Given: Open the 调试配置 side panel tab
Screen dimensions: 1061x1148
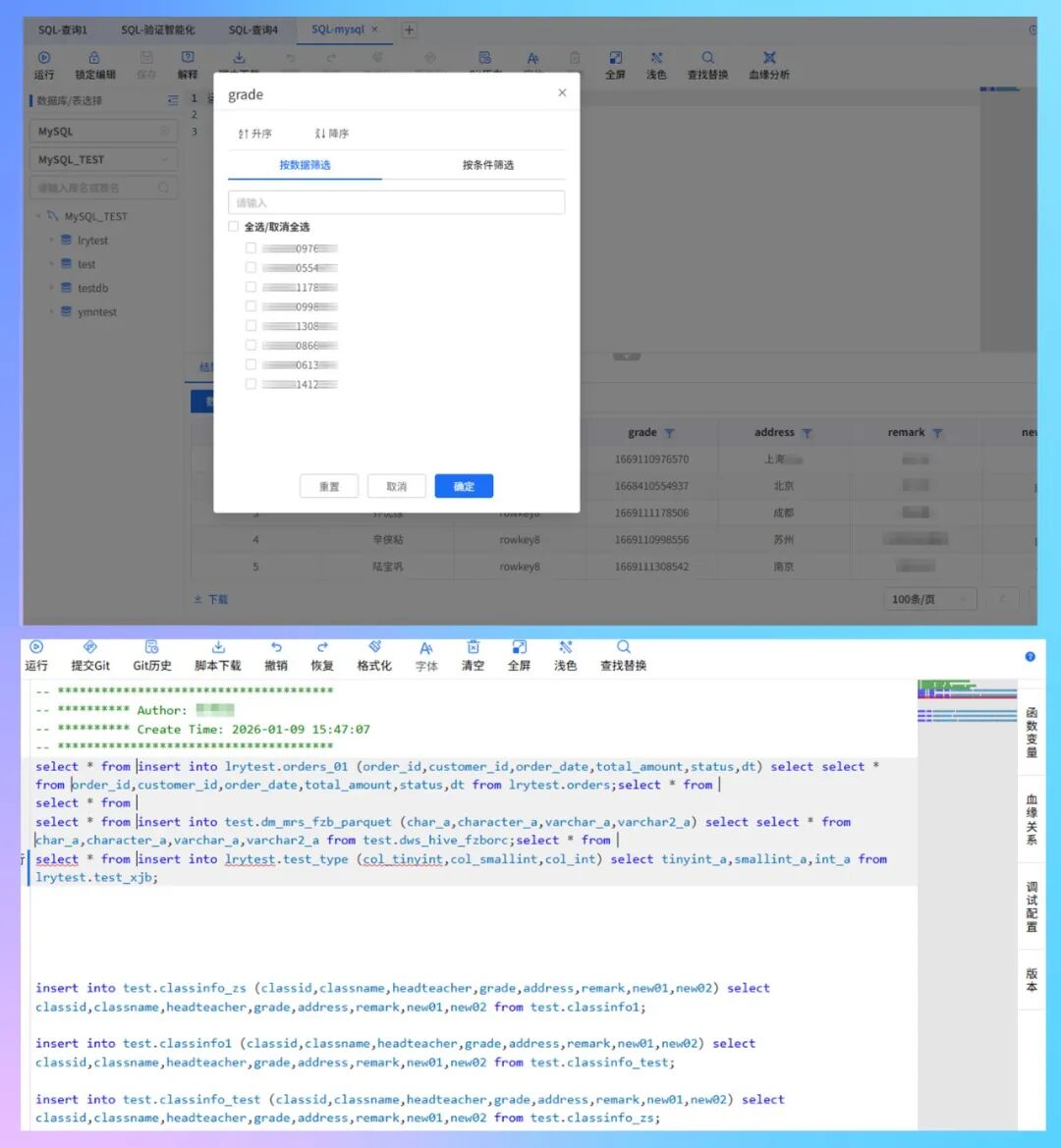Looking at the screenshot, I should point(1032,906).
